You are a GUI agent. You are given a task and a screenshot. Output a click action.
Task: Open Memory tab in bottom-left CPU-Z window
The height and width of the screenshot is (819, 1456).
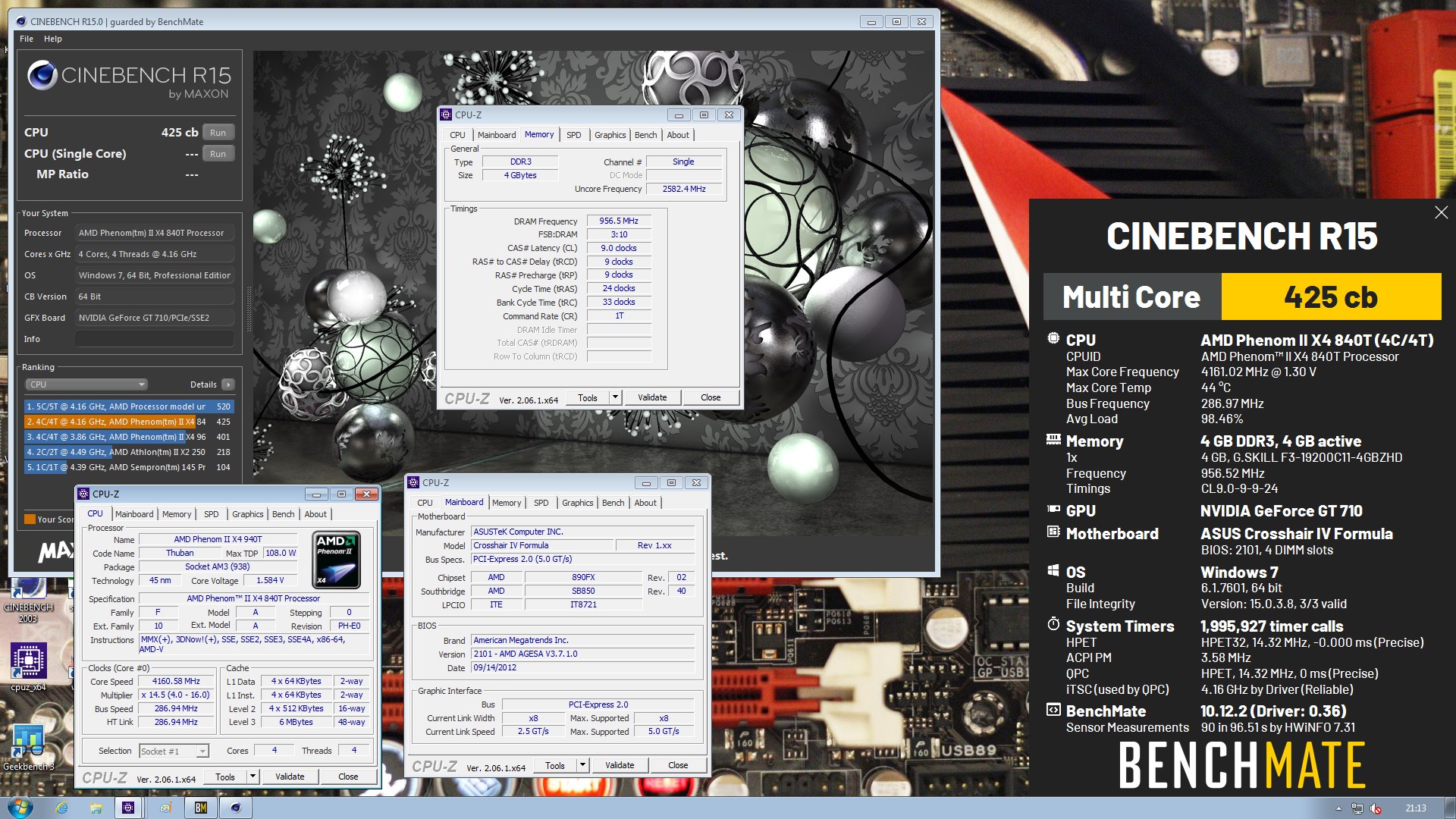[177, 514]
